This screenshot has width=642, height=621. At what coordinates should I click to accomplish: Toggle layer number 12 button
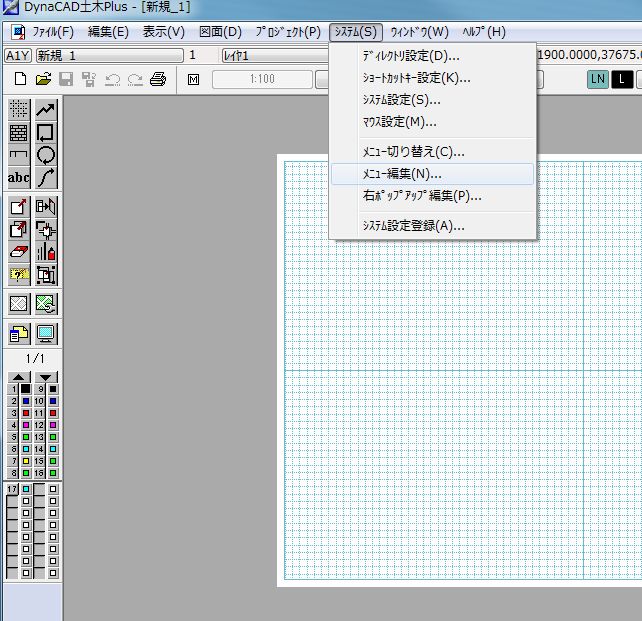pyautogui.click(x=39, y=425)
